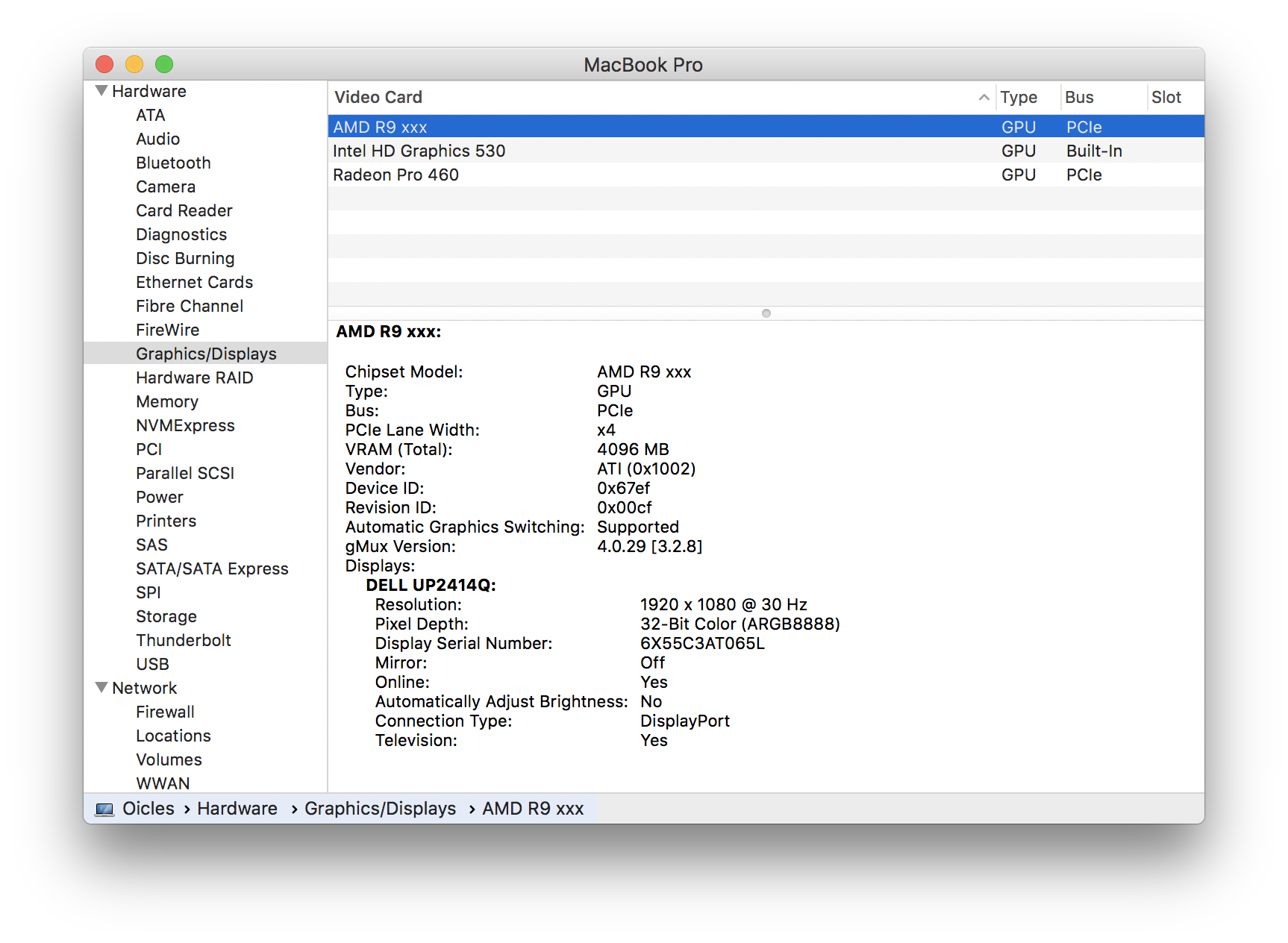Image resolution: width=1288 pixels, height=943 pixels.
Task: Open Disc Burning section
Action: point(185,258)
